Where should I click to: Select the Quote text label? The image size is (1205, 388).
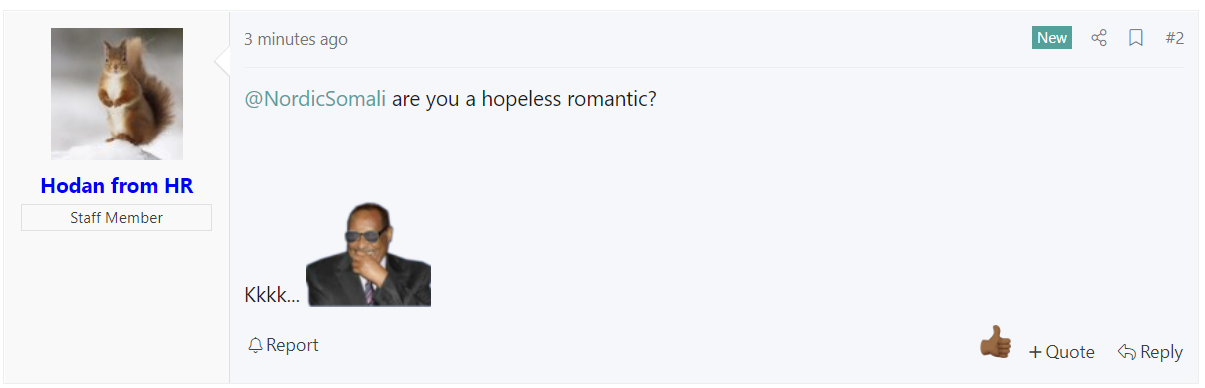pos(1070,352)
